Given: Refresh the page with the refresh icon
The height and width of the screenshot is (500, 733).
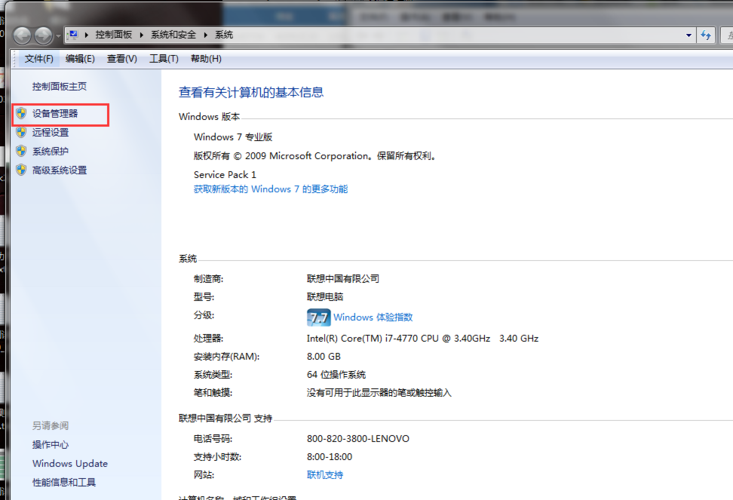Looking at the screenshot, I should pos(705,35).
